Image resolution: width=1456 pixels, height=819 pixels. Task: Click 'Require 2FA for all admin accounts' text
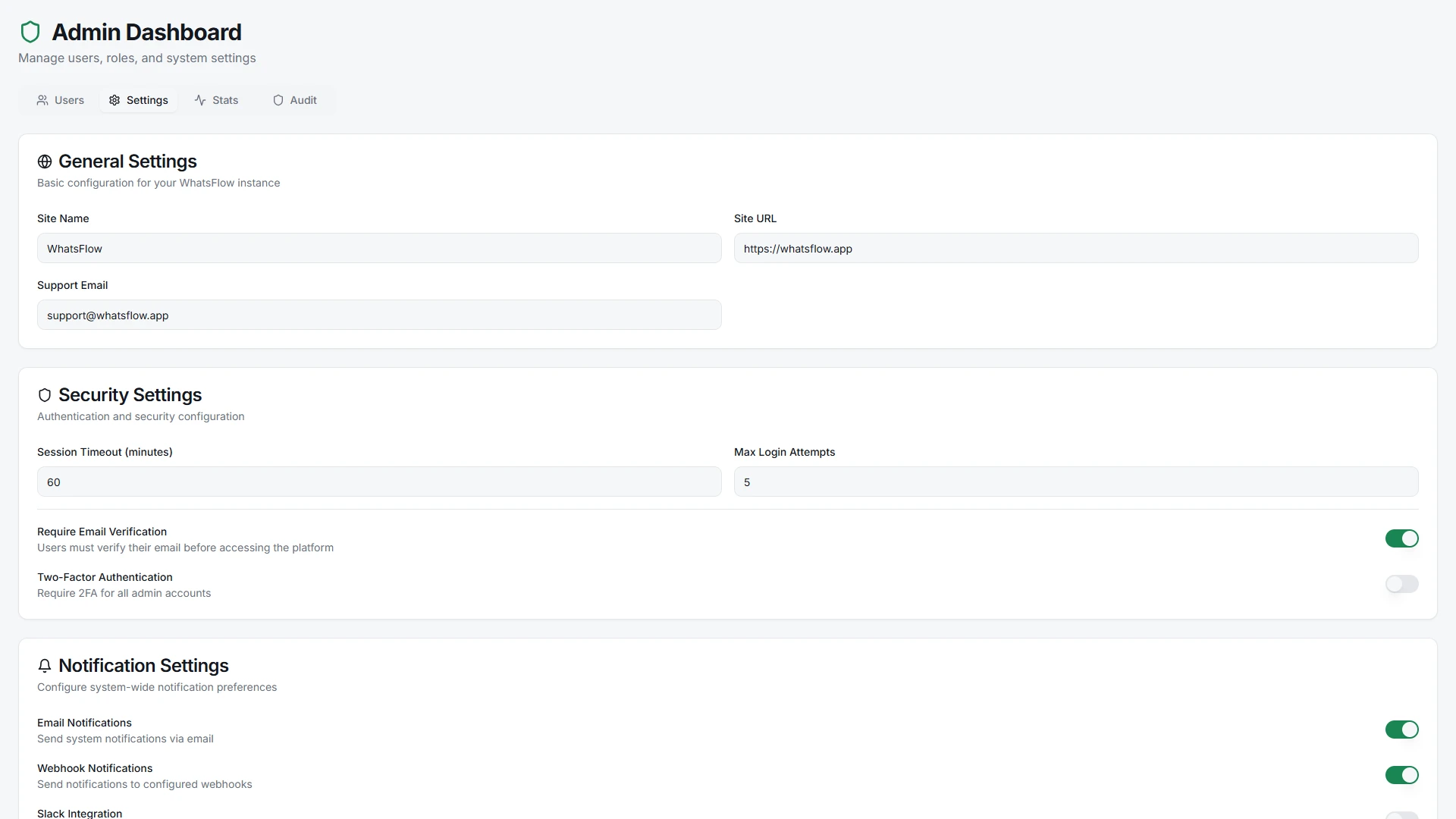(x=124, y=593)
